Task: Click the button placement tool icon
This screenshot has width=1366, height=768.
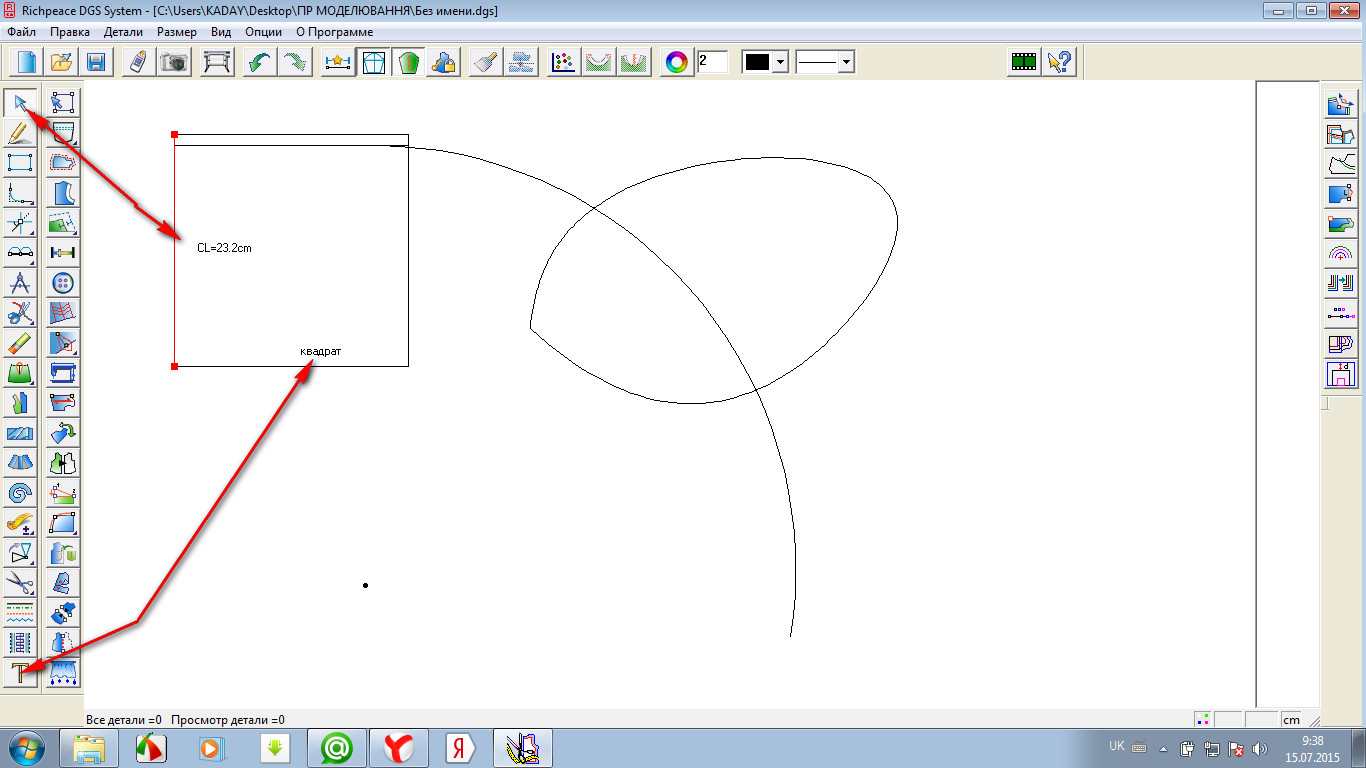Action: 63,283
